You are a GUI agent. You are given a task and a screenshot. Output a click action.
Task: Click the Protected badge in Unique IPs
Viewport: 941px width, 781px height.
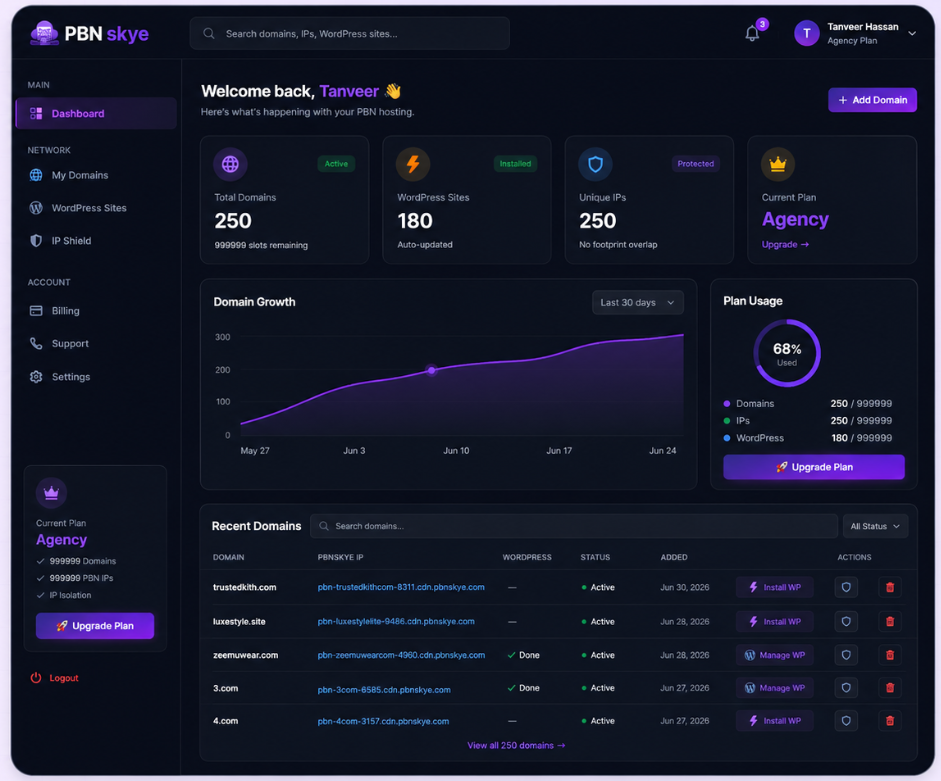[696, 164]
